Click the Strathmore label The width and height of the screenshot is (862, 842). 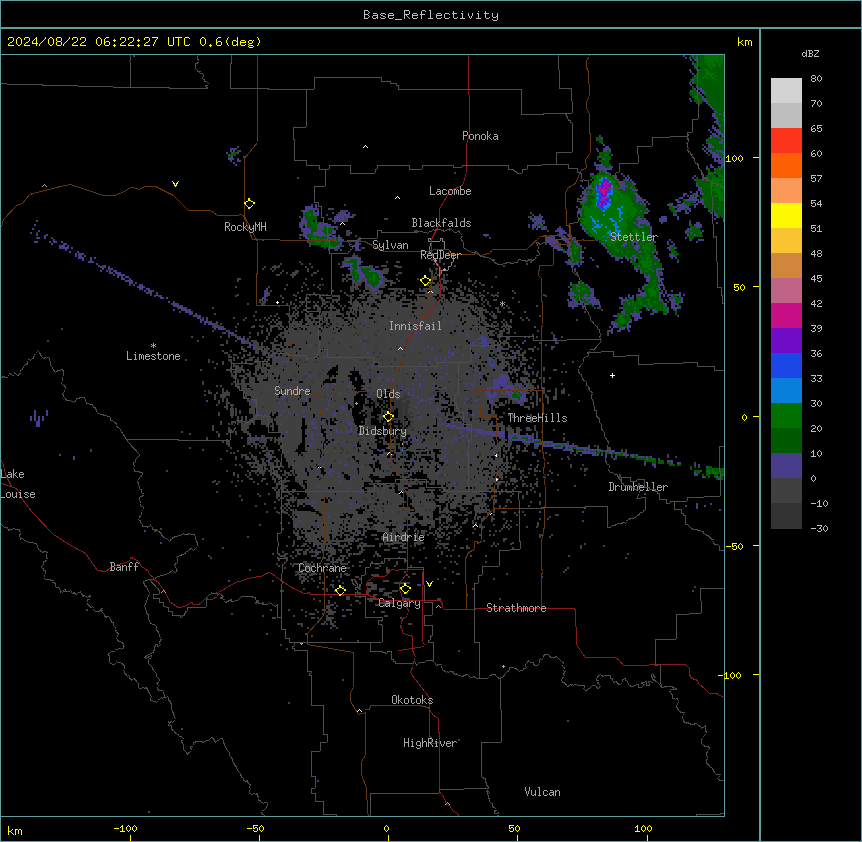coord(516,608)
